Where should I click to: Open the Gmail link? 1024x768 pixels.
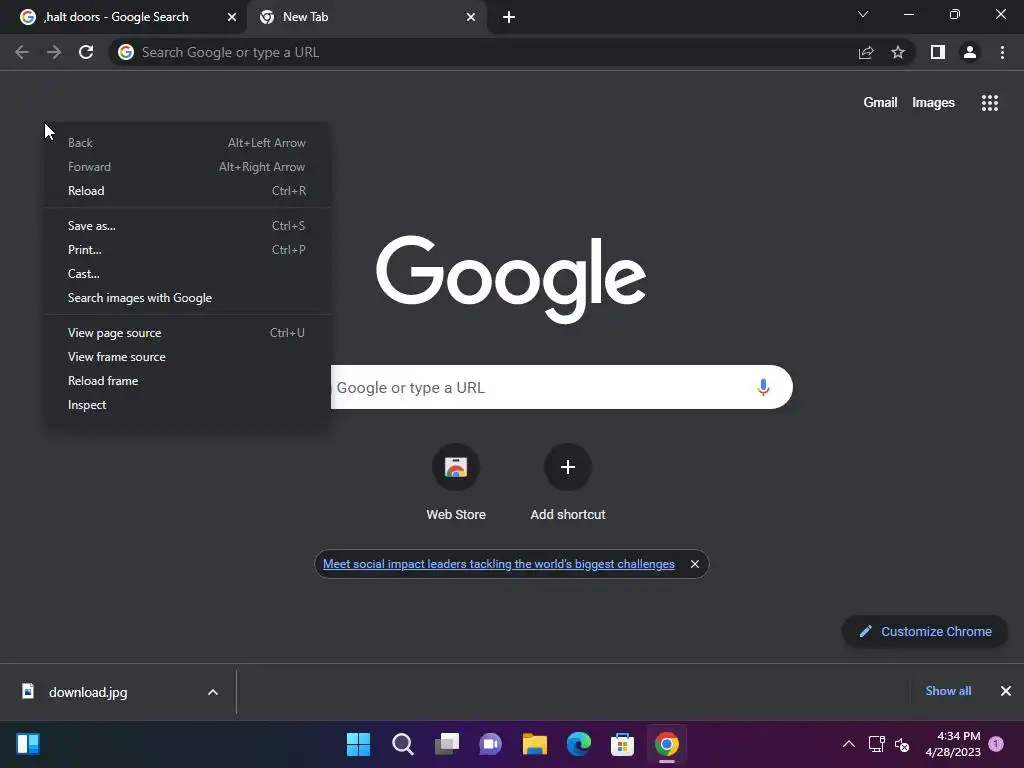point(880,103)
